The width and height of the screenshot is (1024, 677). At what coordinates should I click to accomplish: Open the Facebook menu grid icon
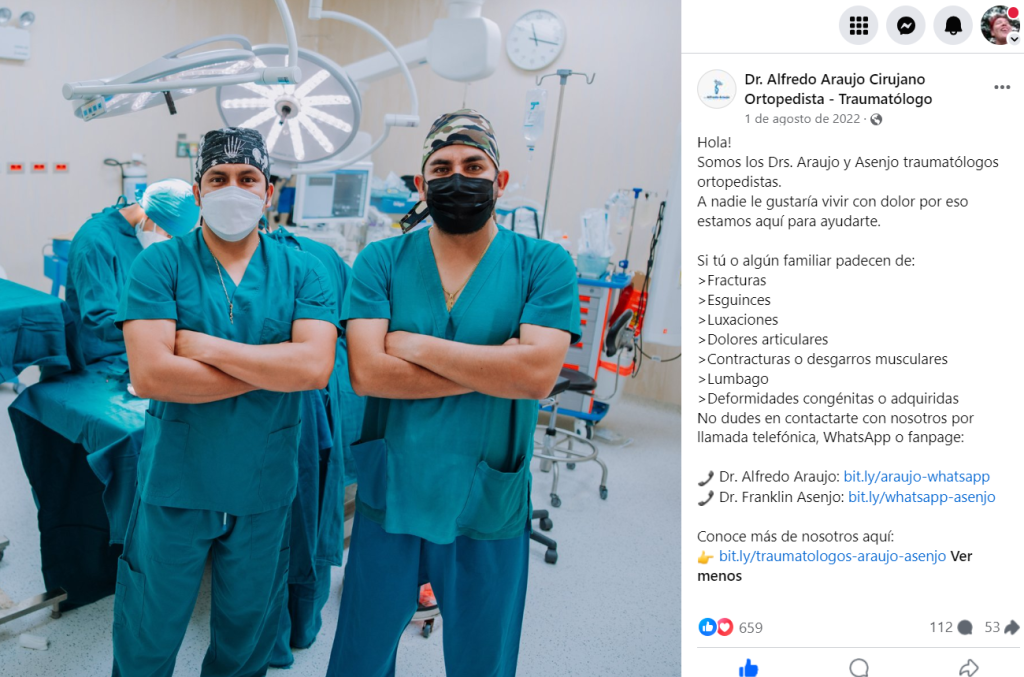click(x=858, y=26)
